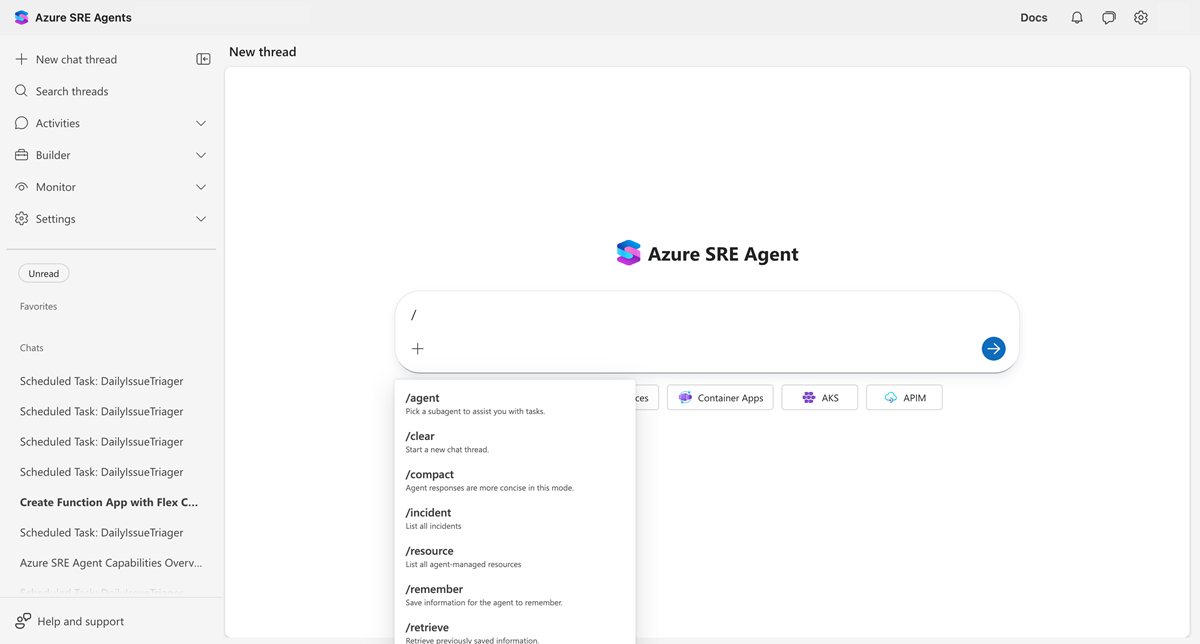Viewport: 1200px width, 644px height.
Task: Click the sidebar Settings gear icon
Action: coord(22,219)
